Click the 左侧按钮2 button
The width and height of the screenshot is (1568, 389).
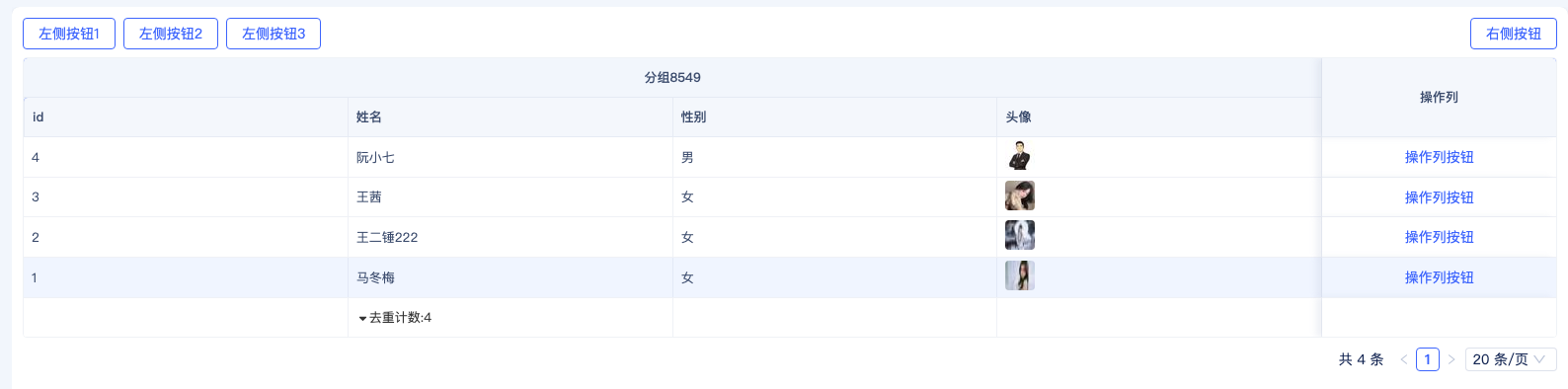[171, 34]
